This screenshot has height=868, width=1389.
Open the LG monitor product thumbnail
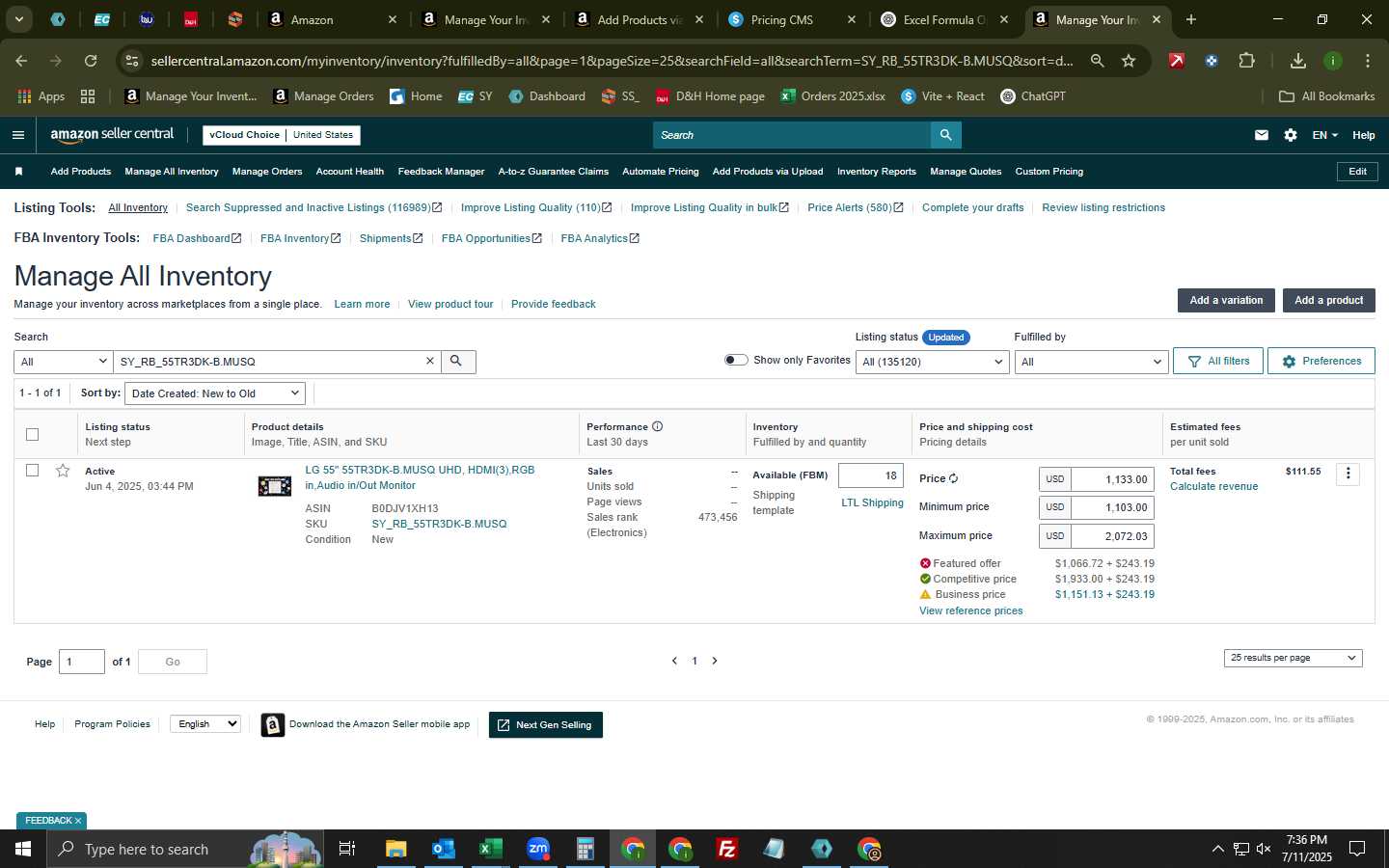point(275,486)
